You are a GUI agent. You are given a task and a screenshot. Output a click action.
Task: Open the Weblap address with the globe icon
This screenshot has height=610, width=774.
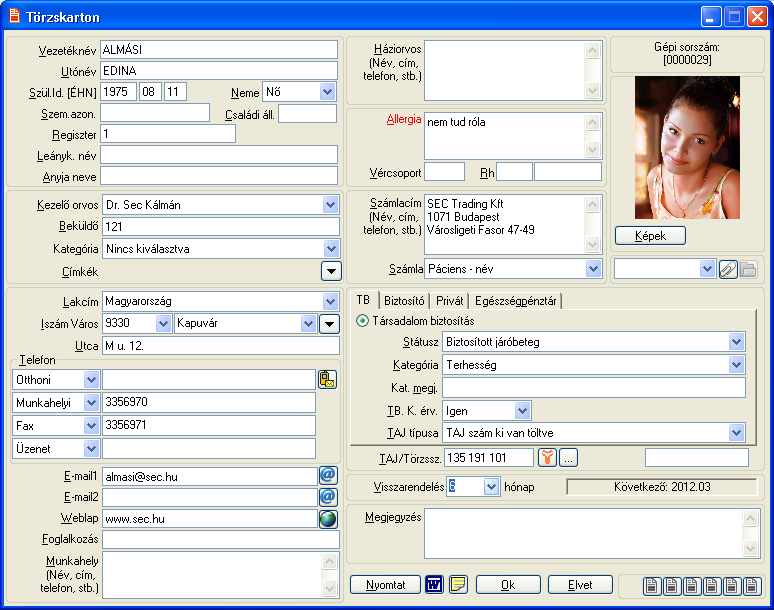(328, 519)
